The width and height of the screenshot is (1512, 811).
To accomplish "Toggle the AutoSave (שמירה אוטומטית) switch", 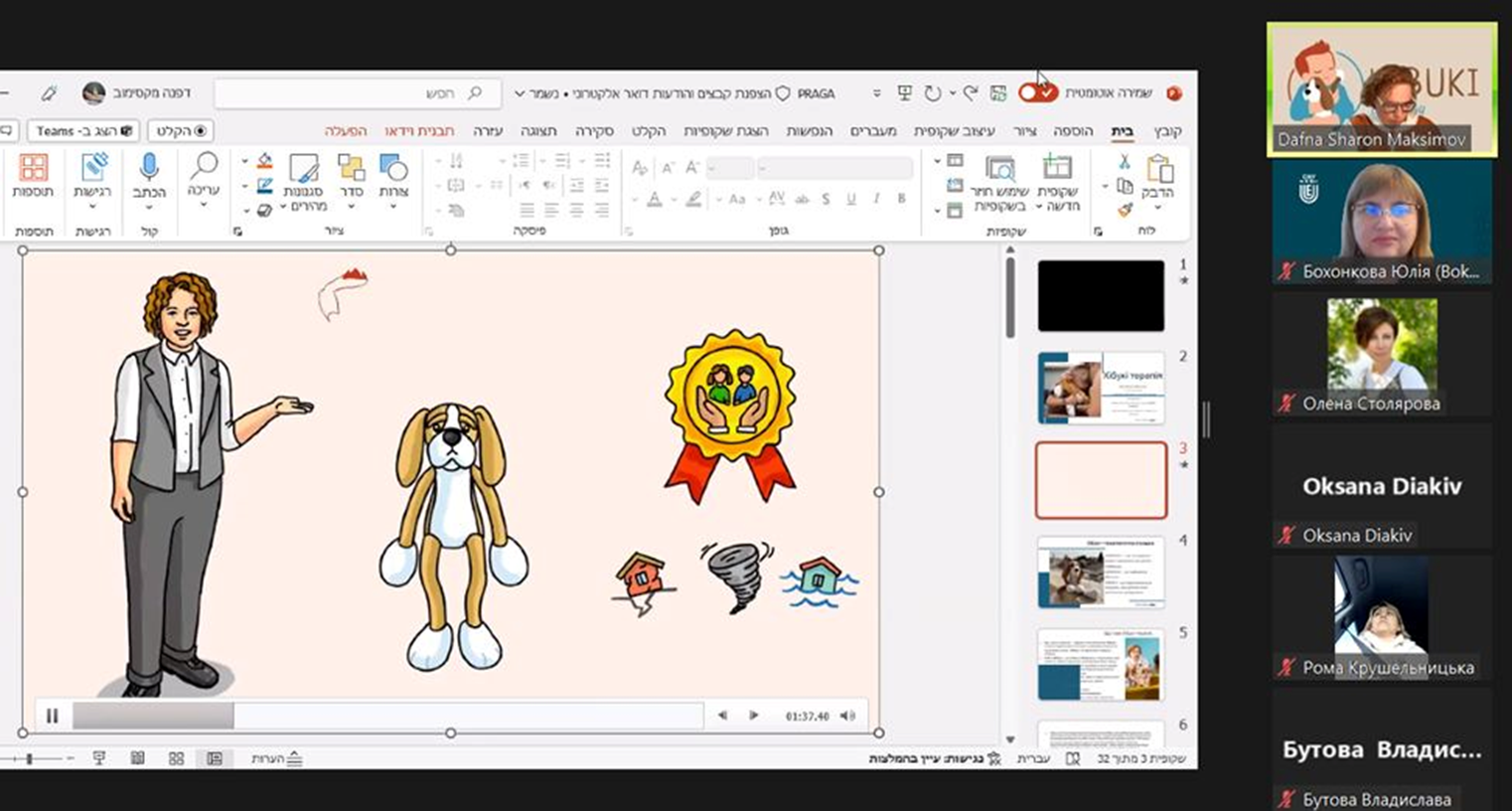I will point(1037,92).
